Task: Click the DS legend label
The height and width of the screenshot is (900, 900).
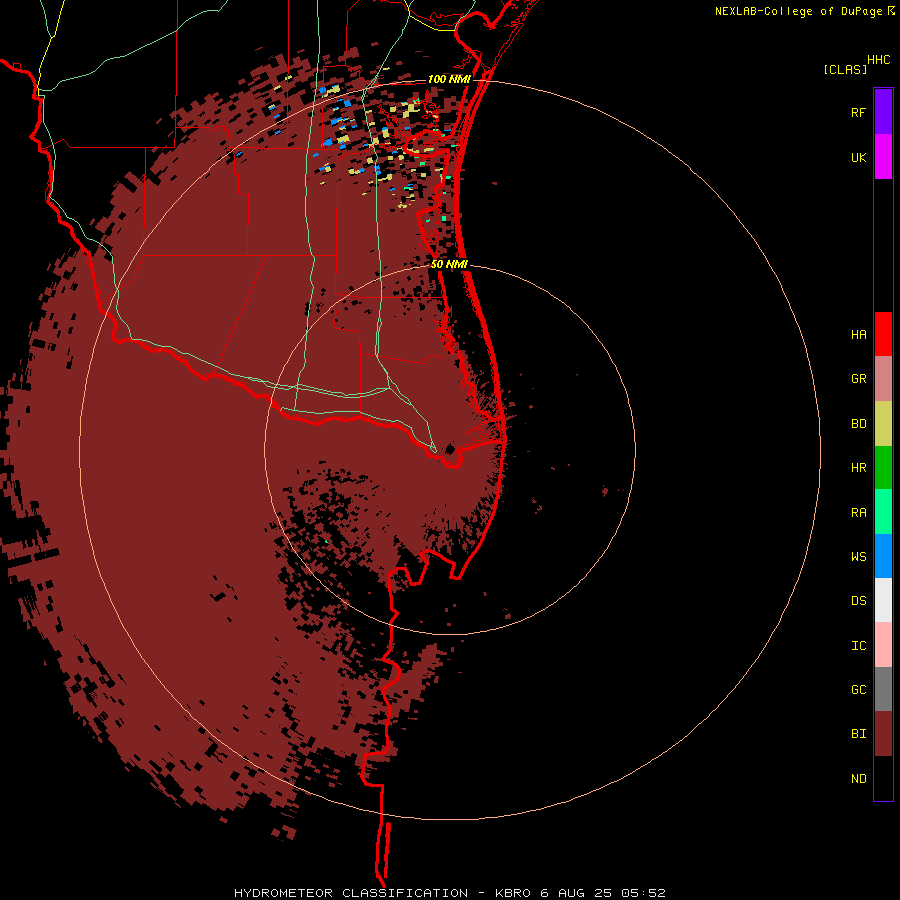Action: point(858,600)
